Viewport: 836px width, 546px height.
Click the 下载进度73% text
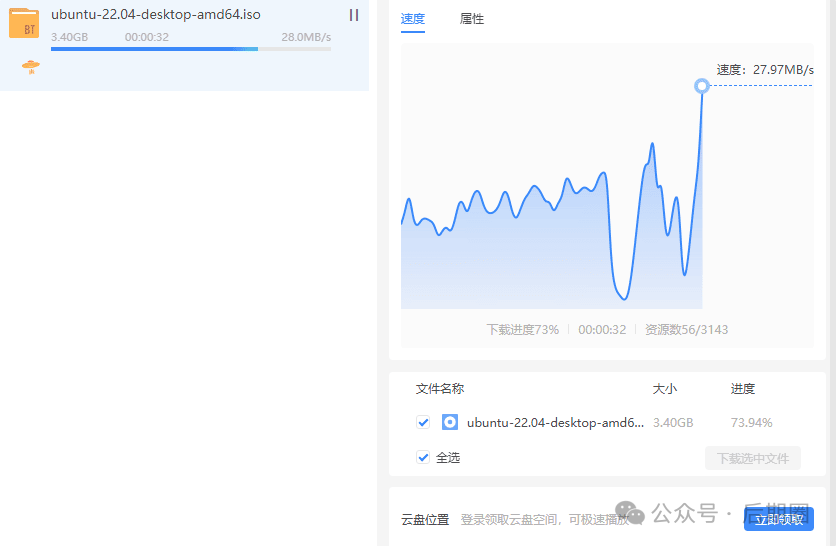coord(522,330)
